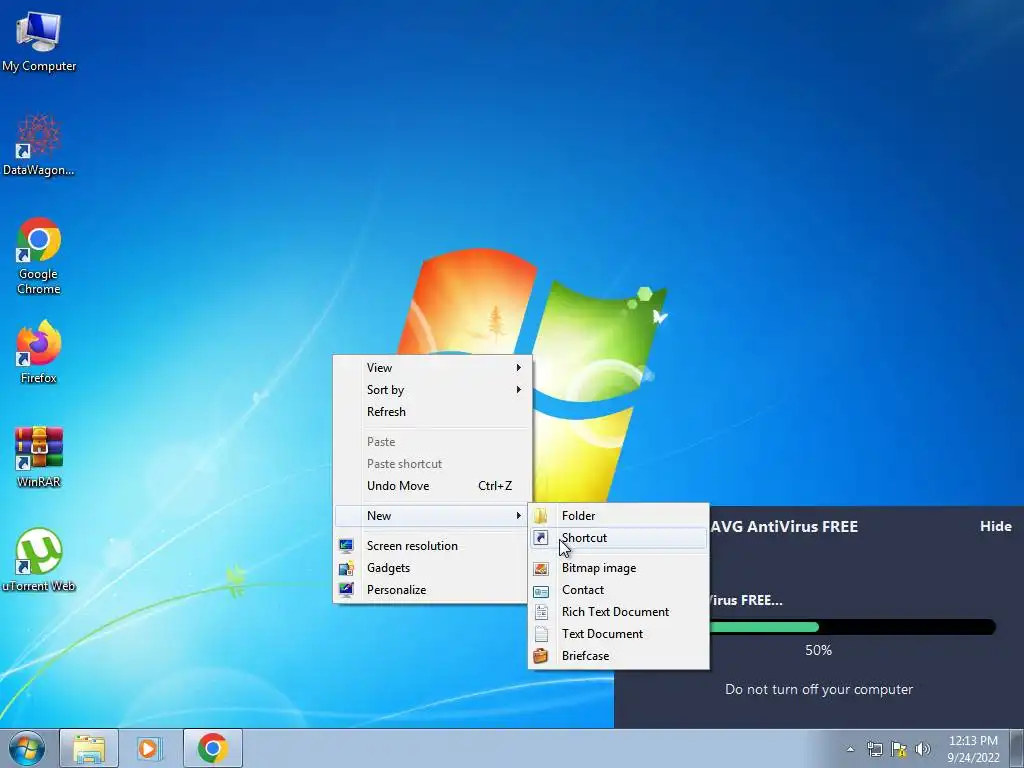Image resolution: width=1024 pixels, height=768 pixels.
Task: Create a new Shortcut
Action: (x=618, y=538)
